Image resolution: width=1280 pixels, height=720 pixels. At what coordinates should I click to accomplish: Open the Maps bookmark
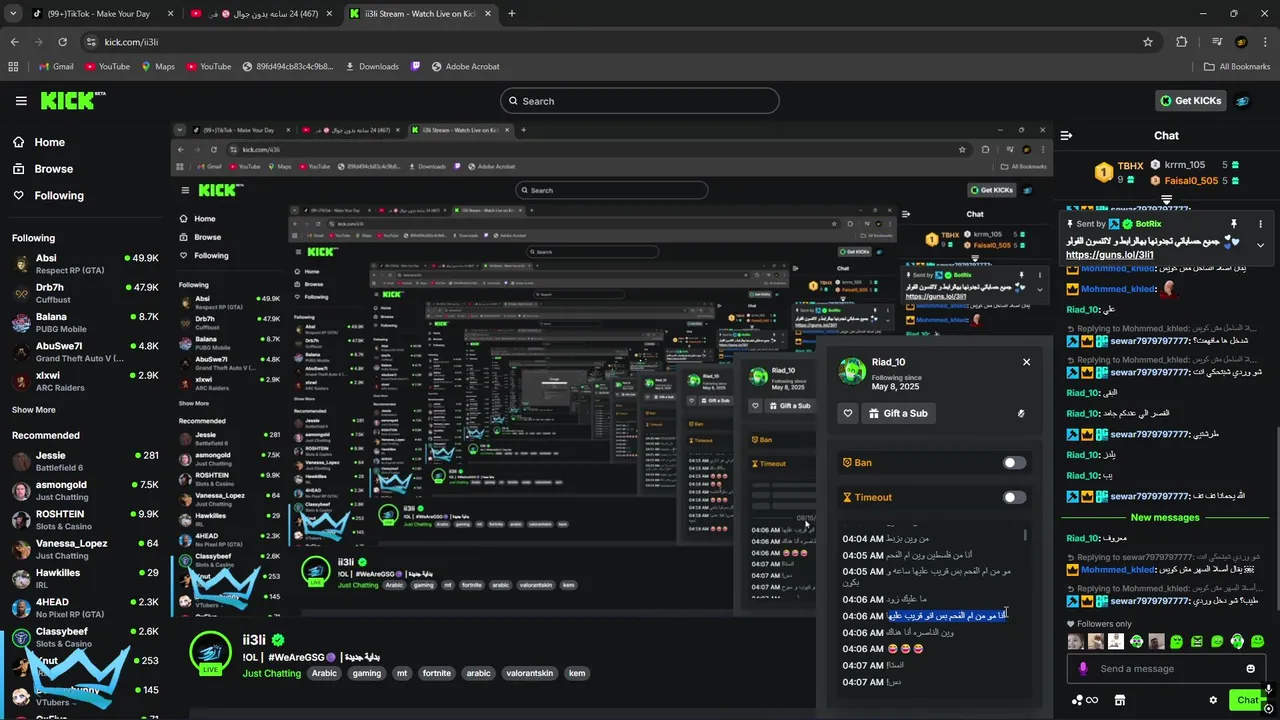(x=158, y=67)
